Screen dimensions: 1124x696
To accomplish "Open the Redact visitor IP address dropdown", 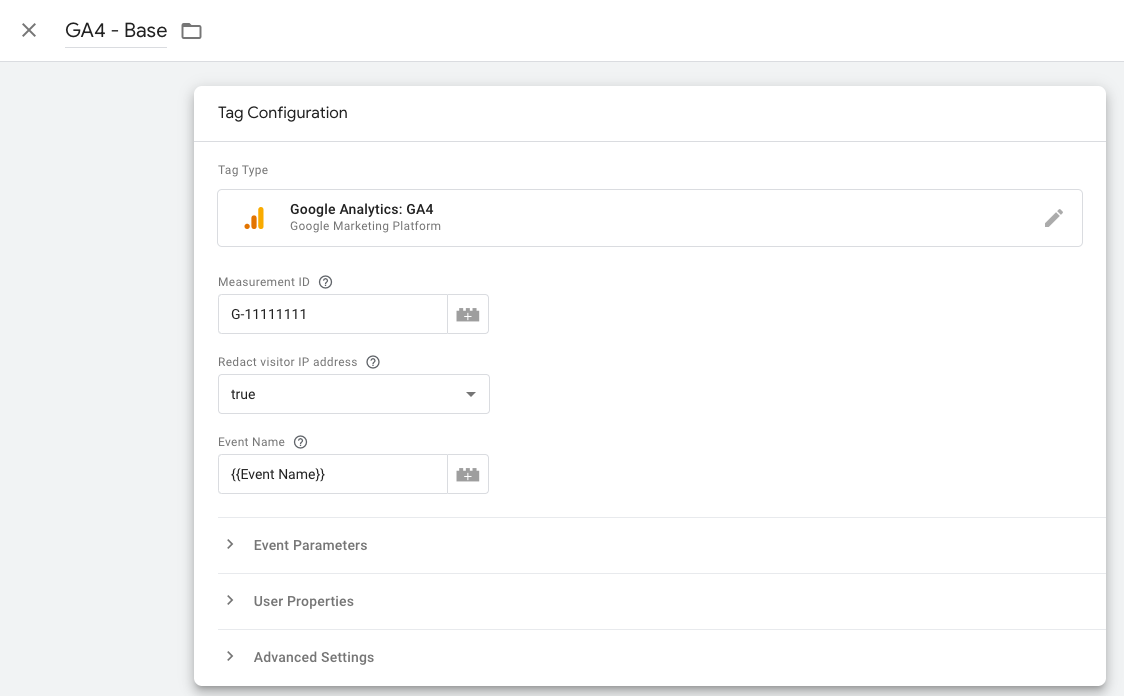I will click(353, 394).
